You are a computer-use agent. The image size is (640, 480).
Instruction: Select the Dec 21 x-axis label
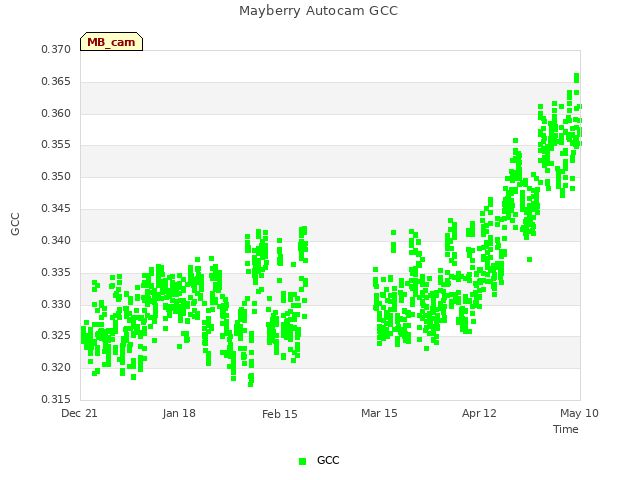pyautogui.click(x=79, y=413)
